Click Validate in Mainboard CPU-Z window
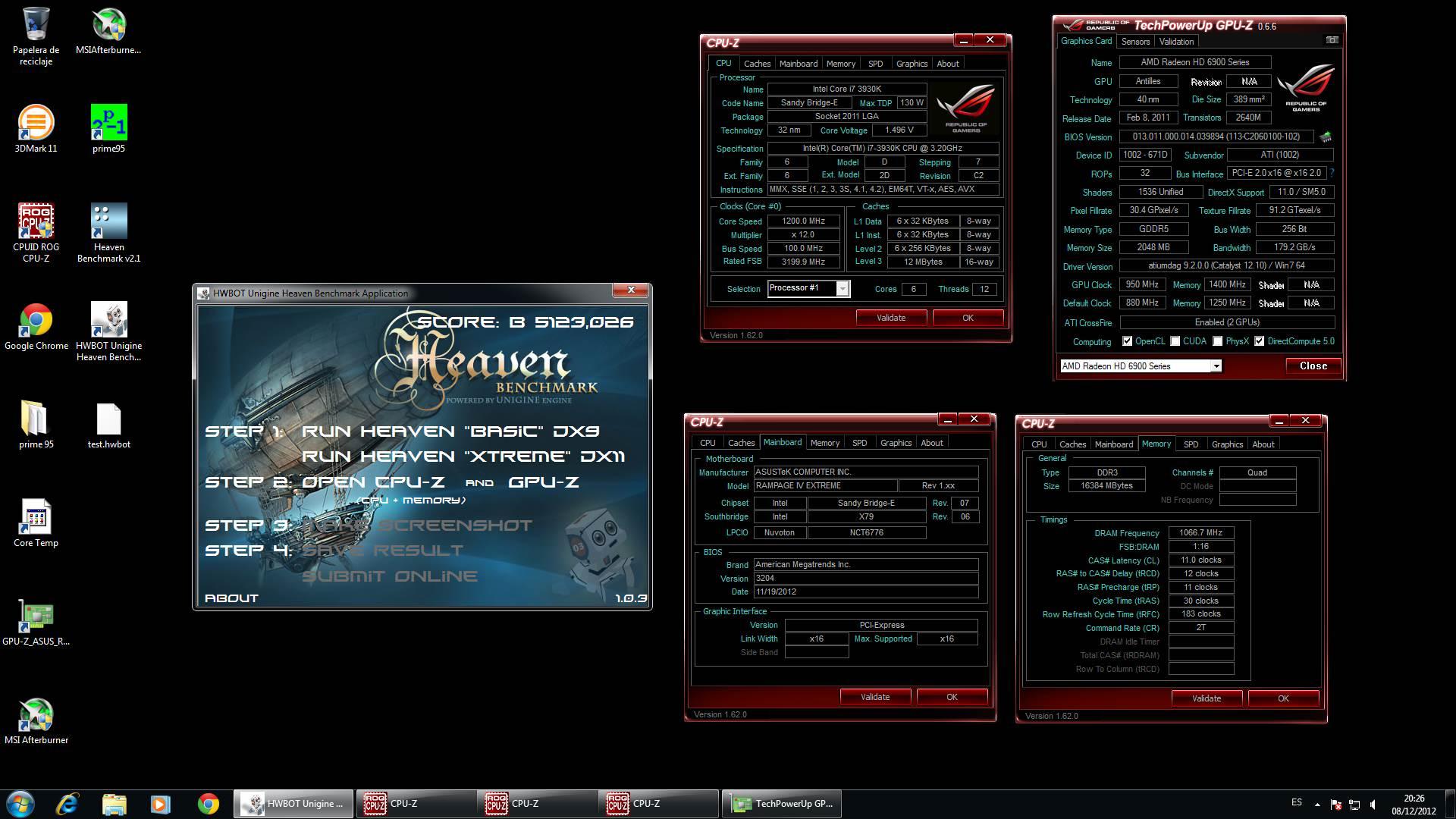The width and height of the screenshot is (1456, 819). click(x=875, y=697)
